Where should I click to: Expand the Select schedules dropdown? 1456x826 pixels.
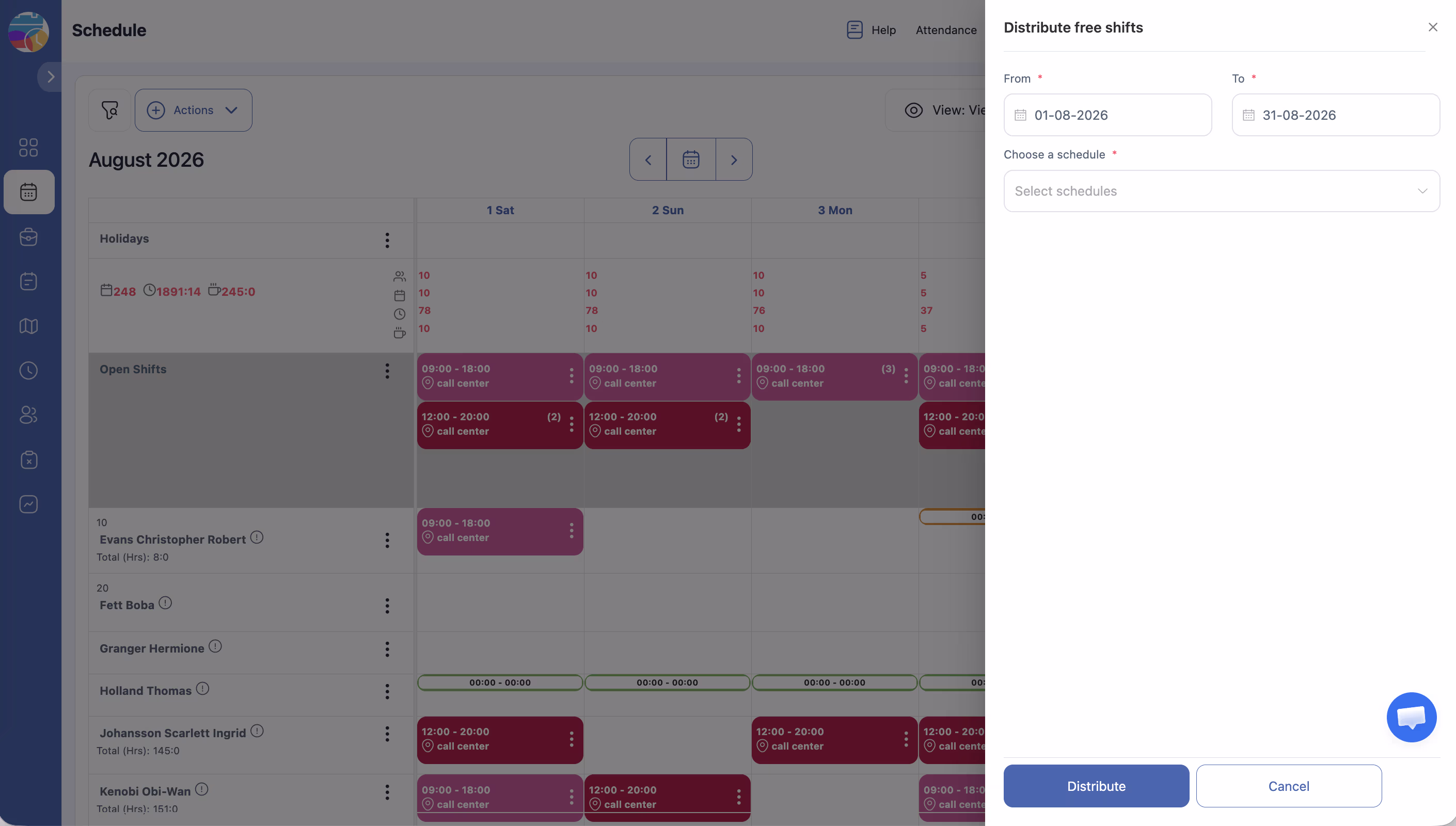point(1221,191)
